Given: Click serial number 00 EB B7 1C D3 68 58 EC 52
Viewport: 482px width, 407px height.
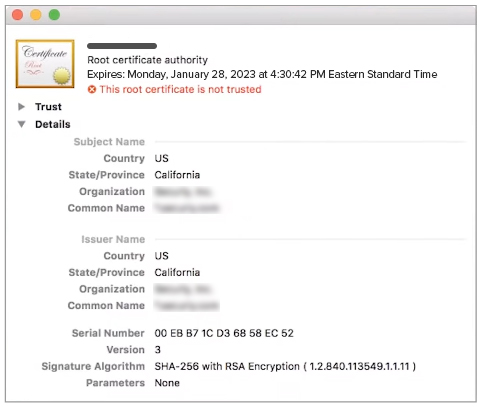Looking at the screenshot, I should [224, 333].
